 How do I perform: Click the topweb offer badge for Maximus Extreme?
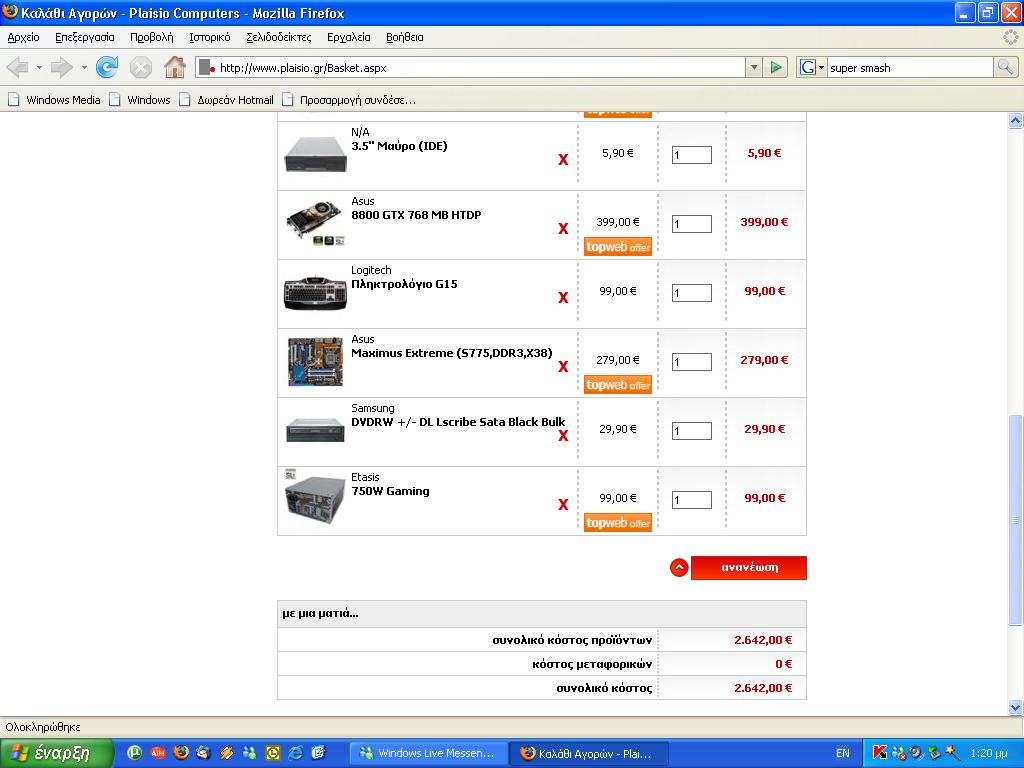(618, 385)
